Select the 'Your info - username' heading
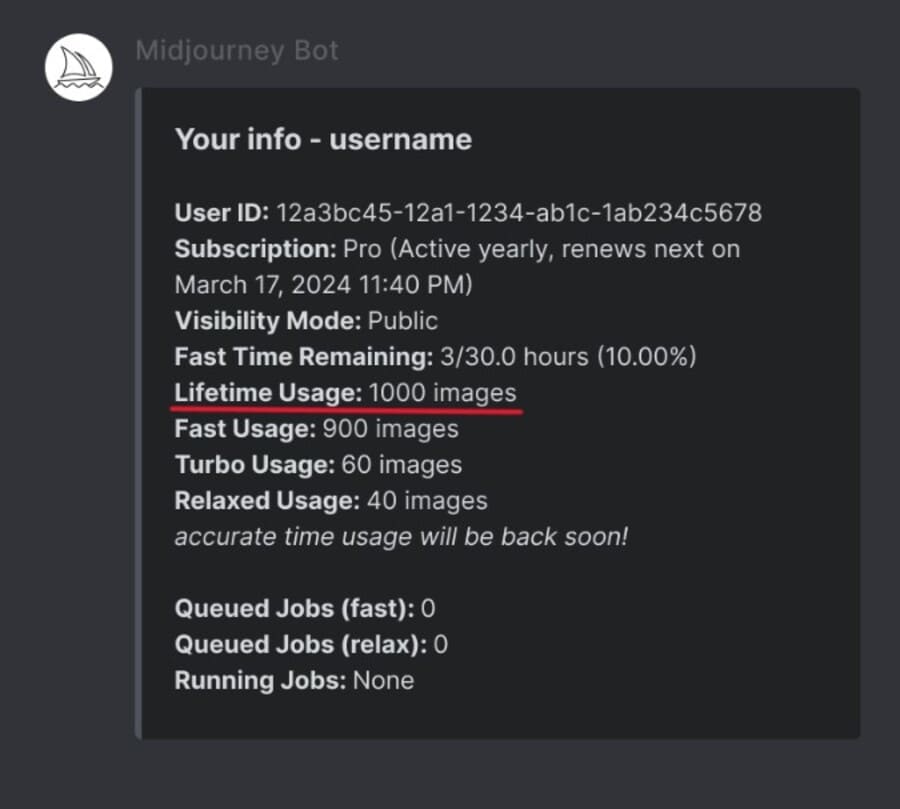Viewport: 900px width, 809px height. click(323, 140)
